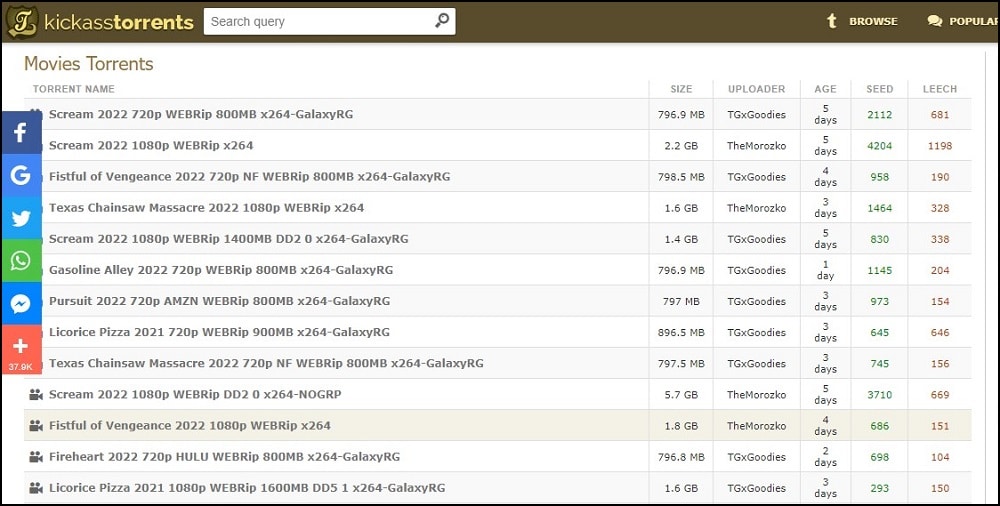
Task: Open Scream 2022 1080p WEBRip x264 torrent
Action: pos(151,145)
